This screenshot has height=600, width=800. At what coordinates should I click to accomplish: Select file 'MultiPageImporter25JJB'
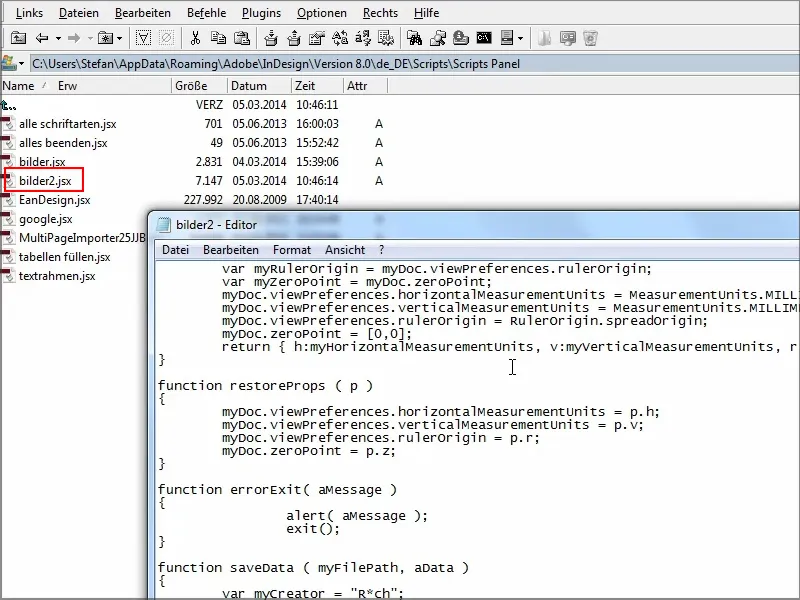(82, 238)
